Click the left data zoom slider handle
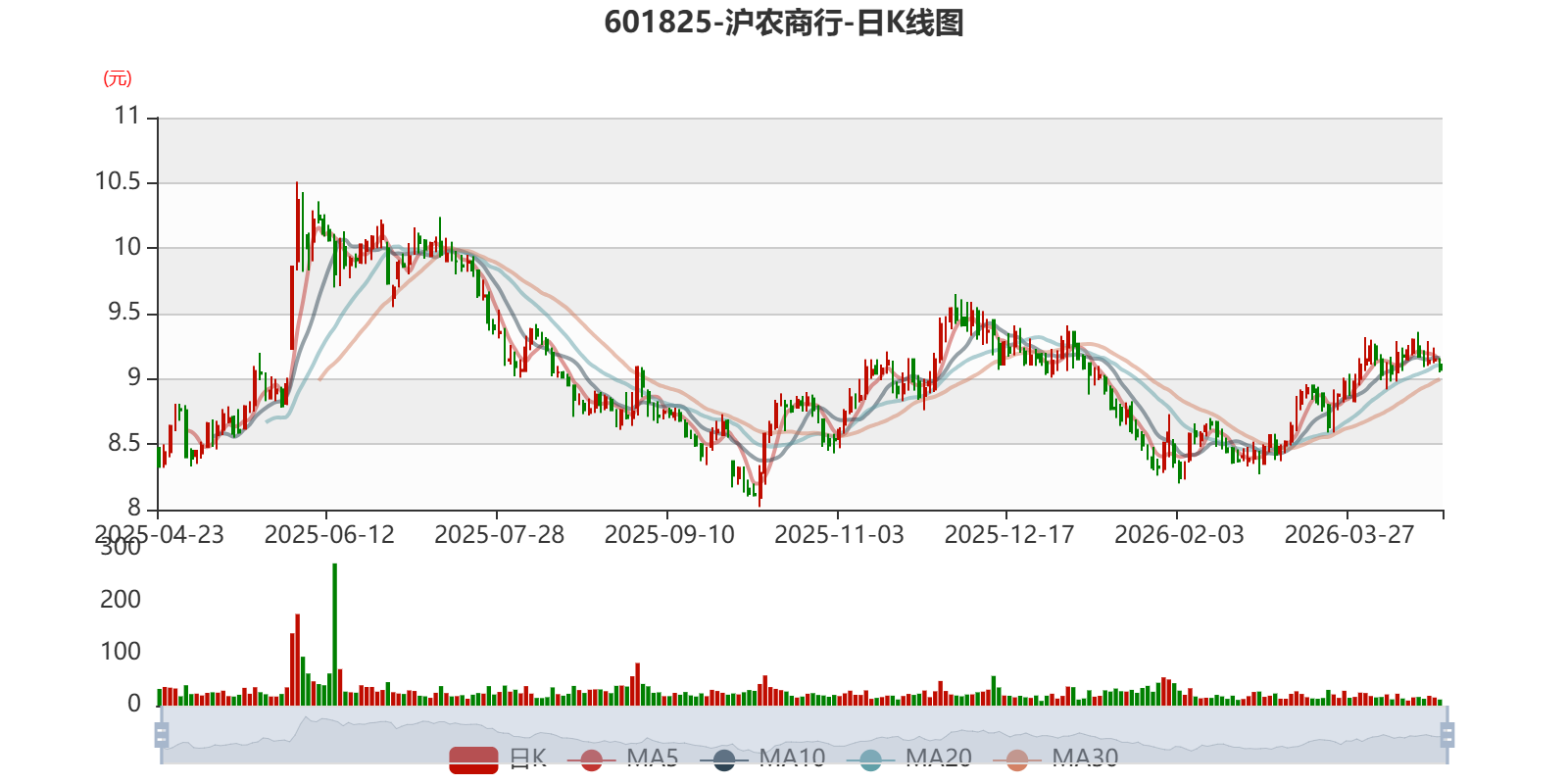The image size is (1568, 784). pos(162,735)
